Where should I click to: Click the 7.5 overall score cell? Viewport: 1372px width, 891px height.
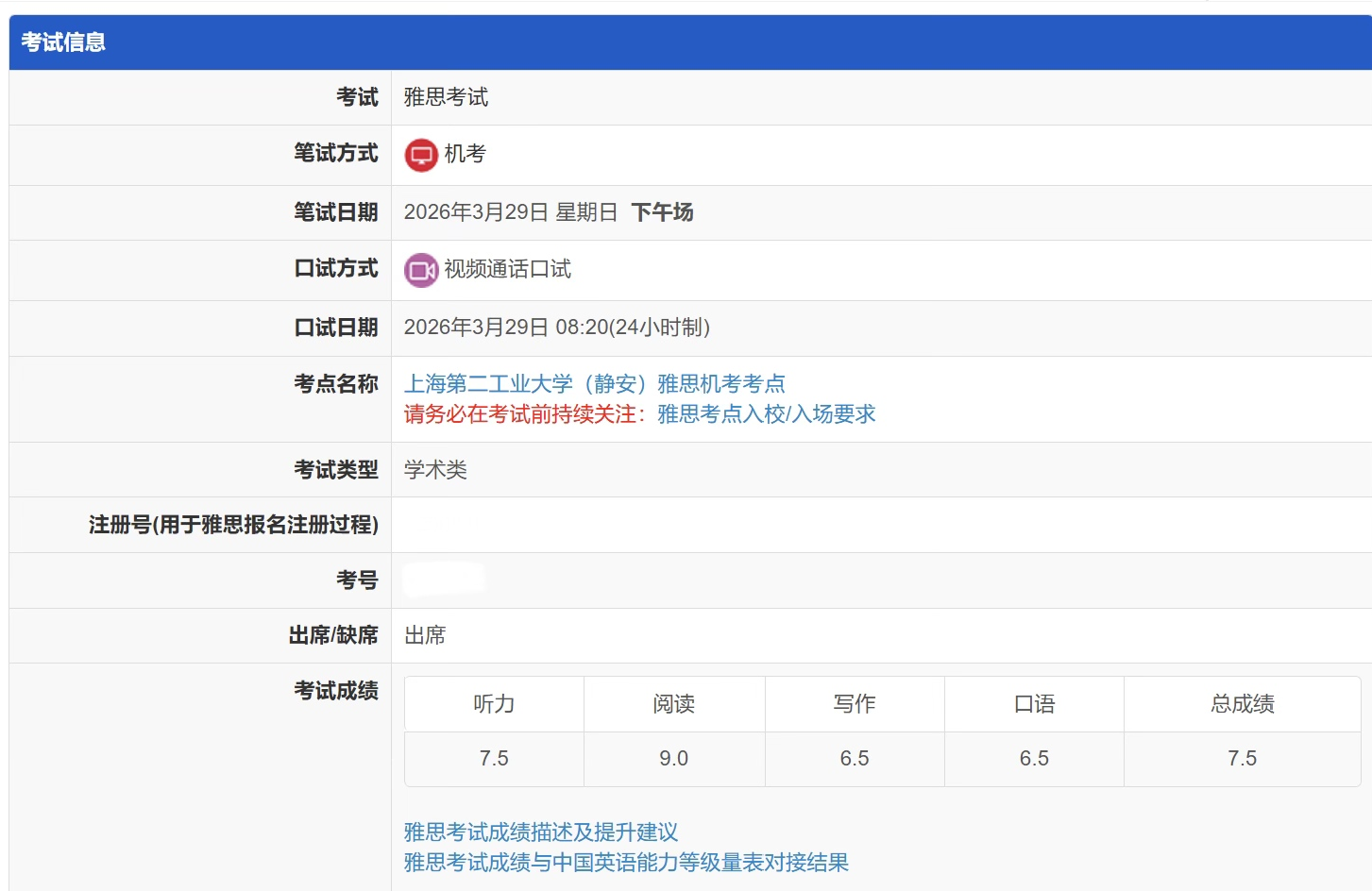click(x=1242, y=759)
